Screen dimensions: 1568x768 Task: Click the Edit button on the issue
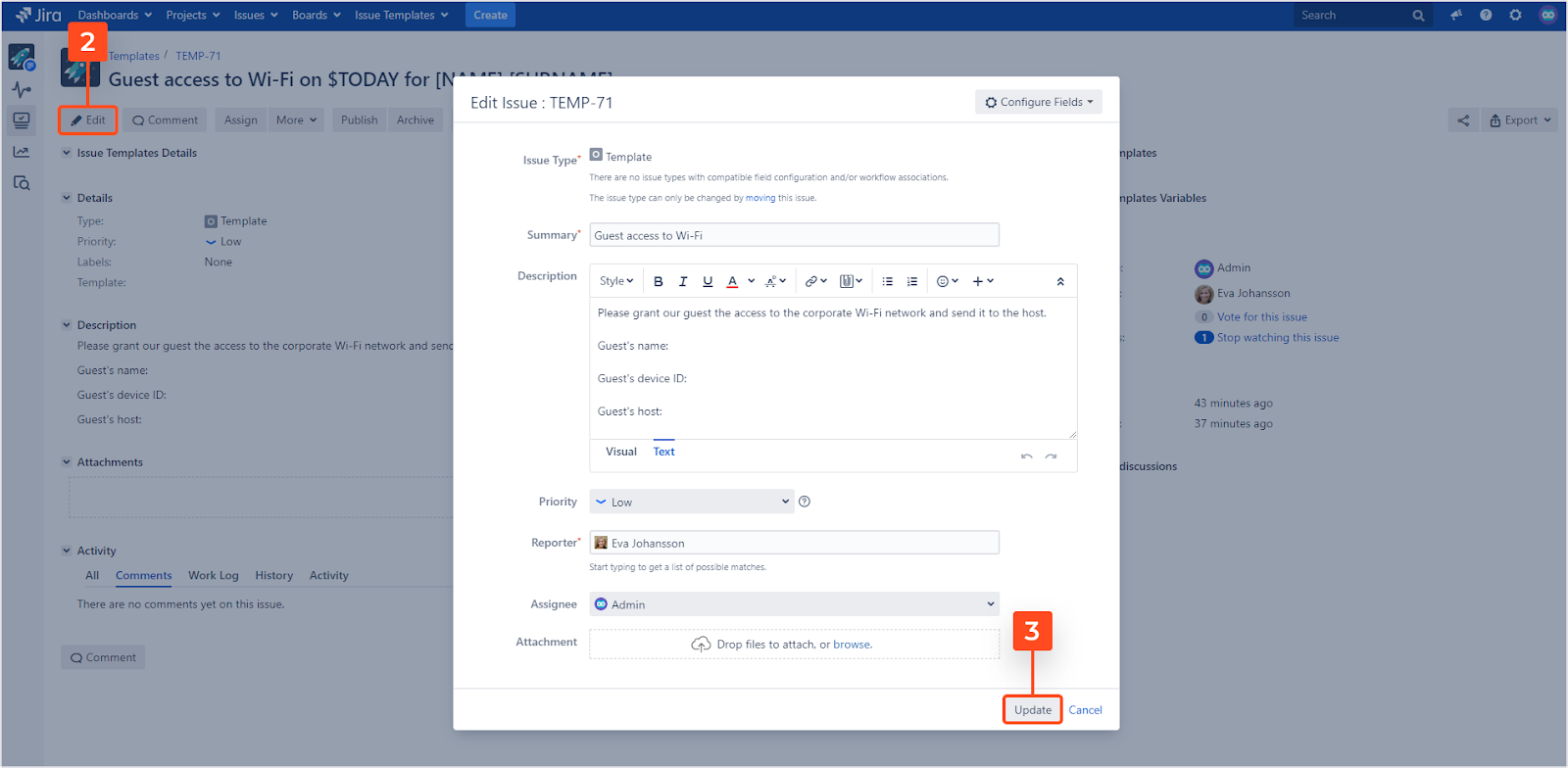click(x=87, y=120)
